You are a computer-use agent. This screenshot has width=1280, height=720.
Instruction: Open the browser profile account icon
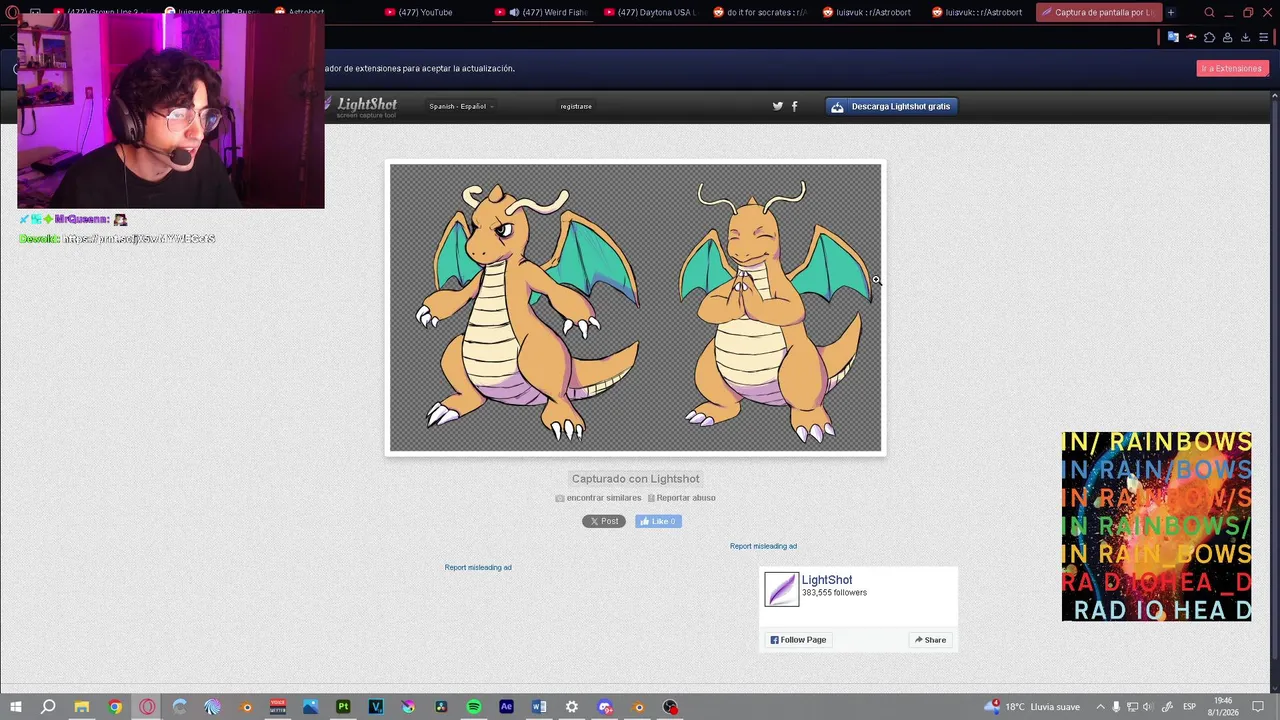coord(1227,38)
